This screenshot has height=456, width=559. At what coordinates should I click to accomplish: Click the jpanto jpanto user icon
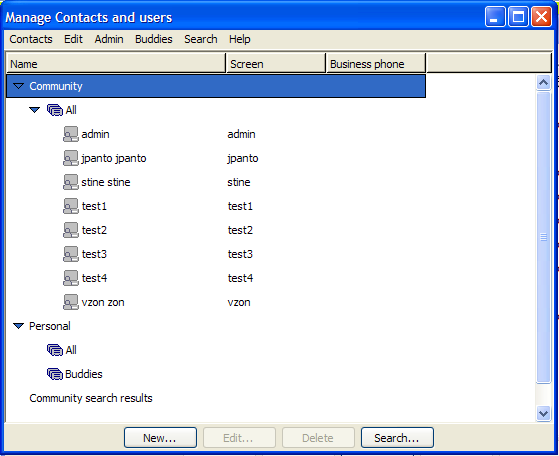coord(71,158)
